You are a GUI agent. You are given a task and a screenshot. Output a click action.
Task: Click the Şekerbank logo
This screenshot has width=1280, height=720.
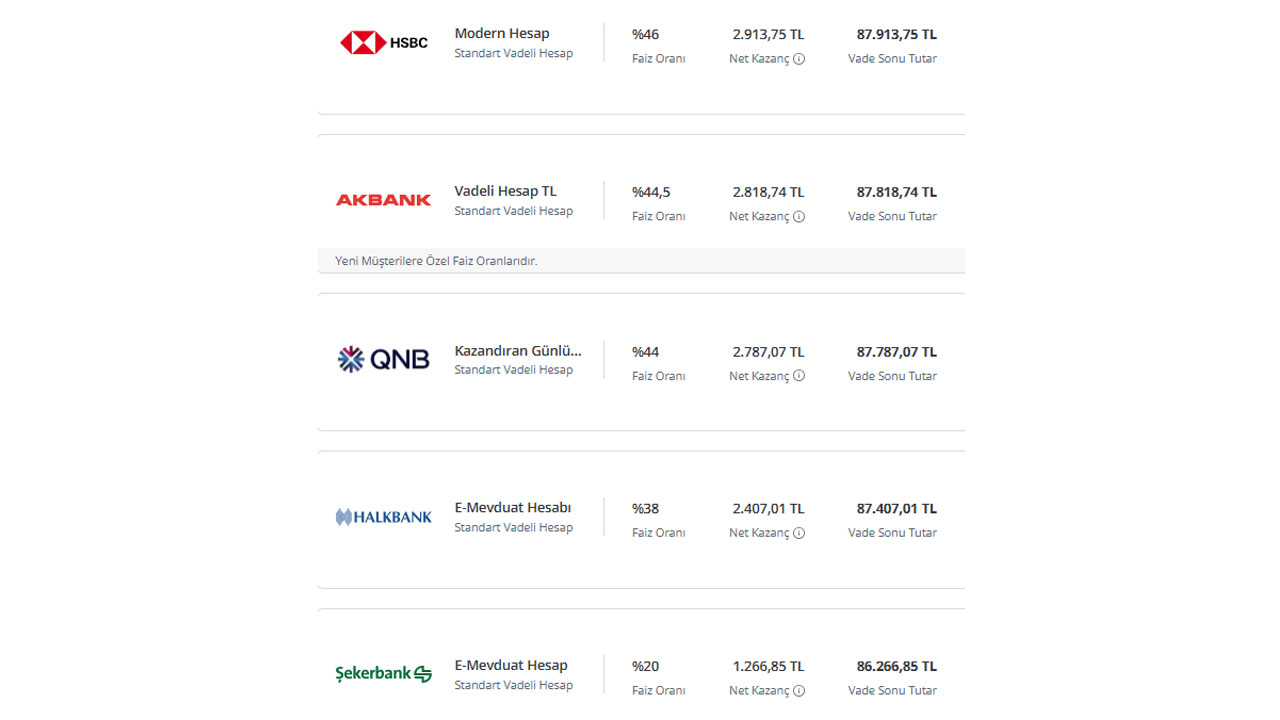384,674
